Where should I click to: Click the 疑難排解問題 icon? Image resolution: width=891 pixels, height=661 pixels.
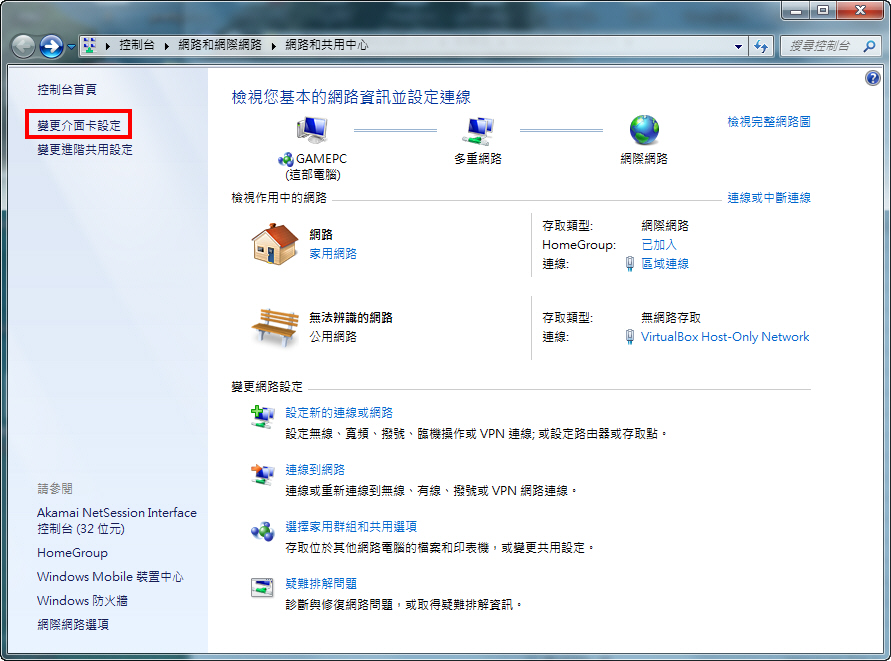263,589
